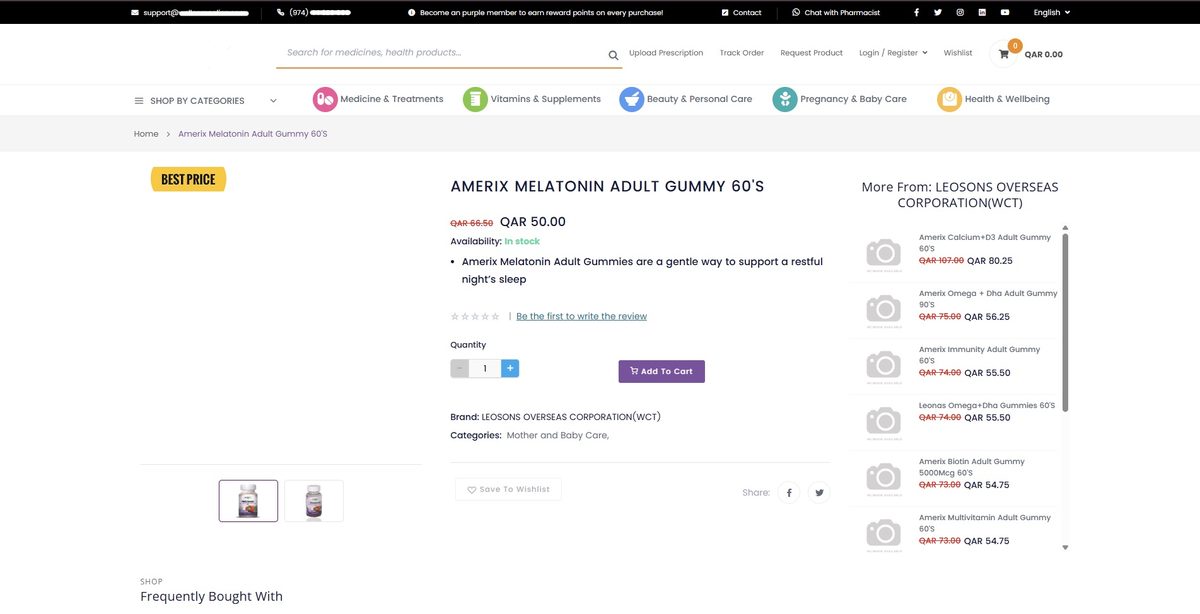Click the Beauty & Personal Care menu label

click(700, 99)
